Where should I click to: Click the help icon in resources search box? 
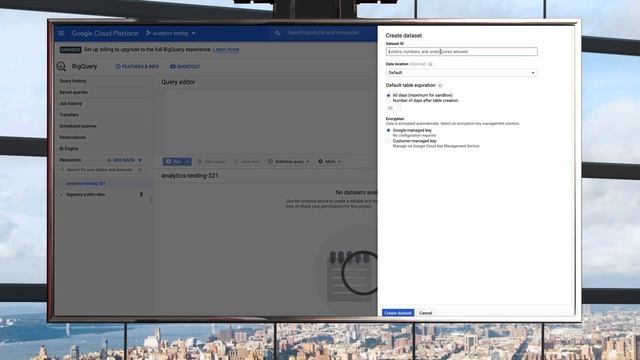click(140, 169)
